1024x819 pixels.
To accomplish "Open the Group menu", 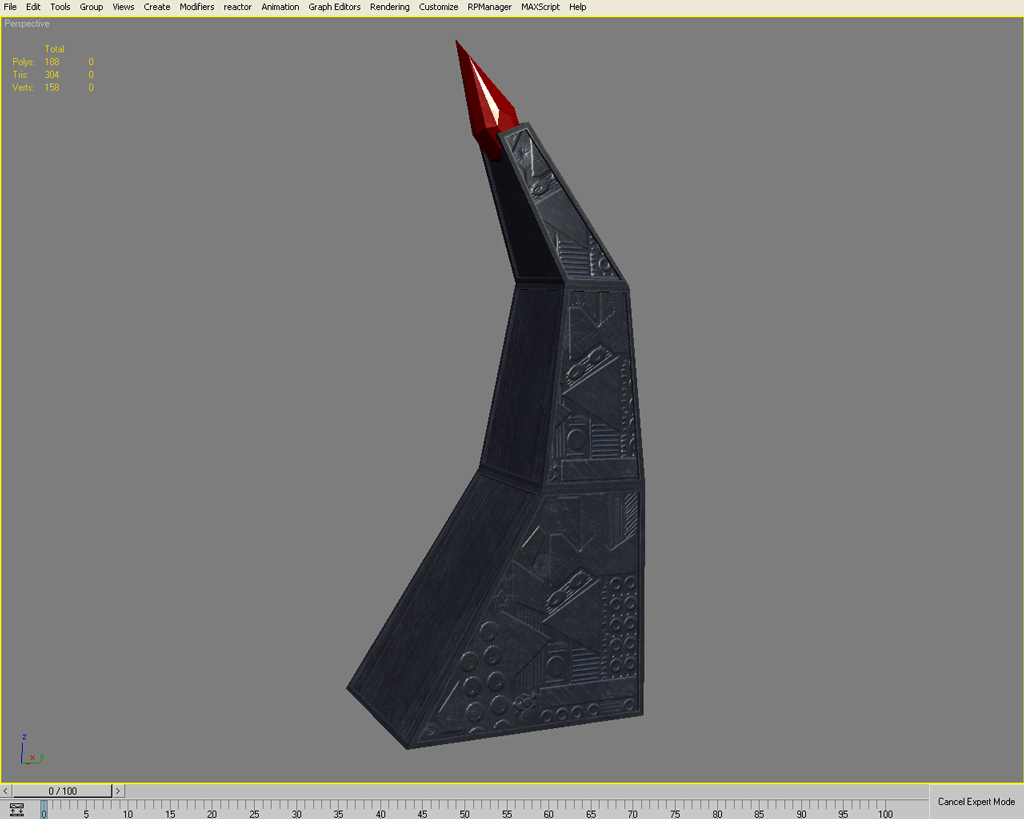I will (x=90, y=7).
